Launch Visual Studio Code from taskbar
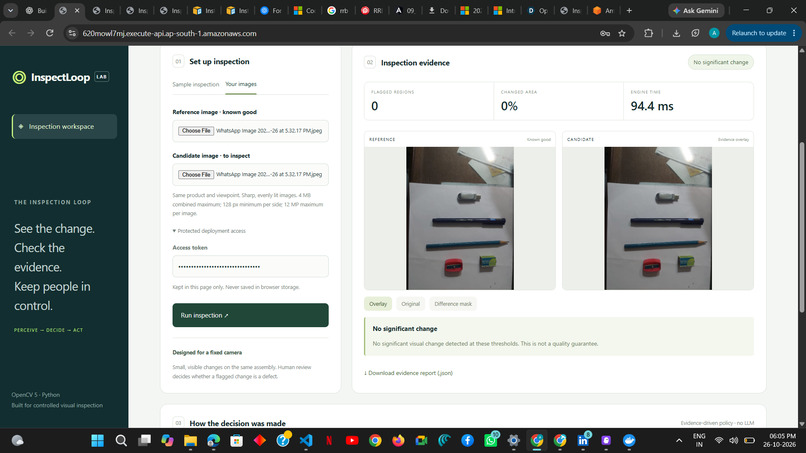 [x=306, y=441]
